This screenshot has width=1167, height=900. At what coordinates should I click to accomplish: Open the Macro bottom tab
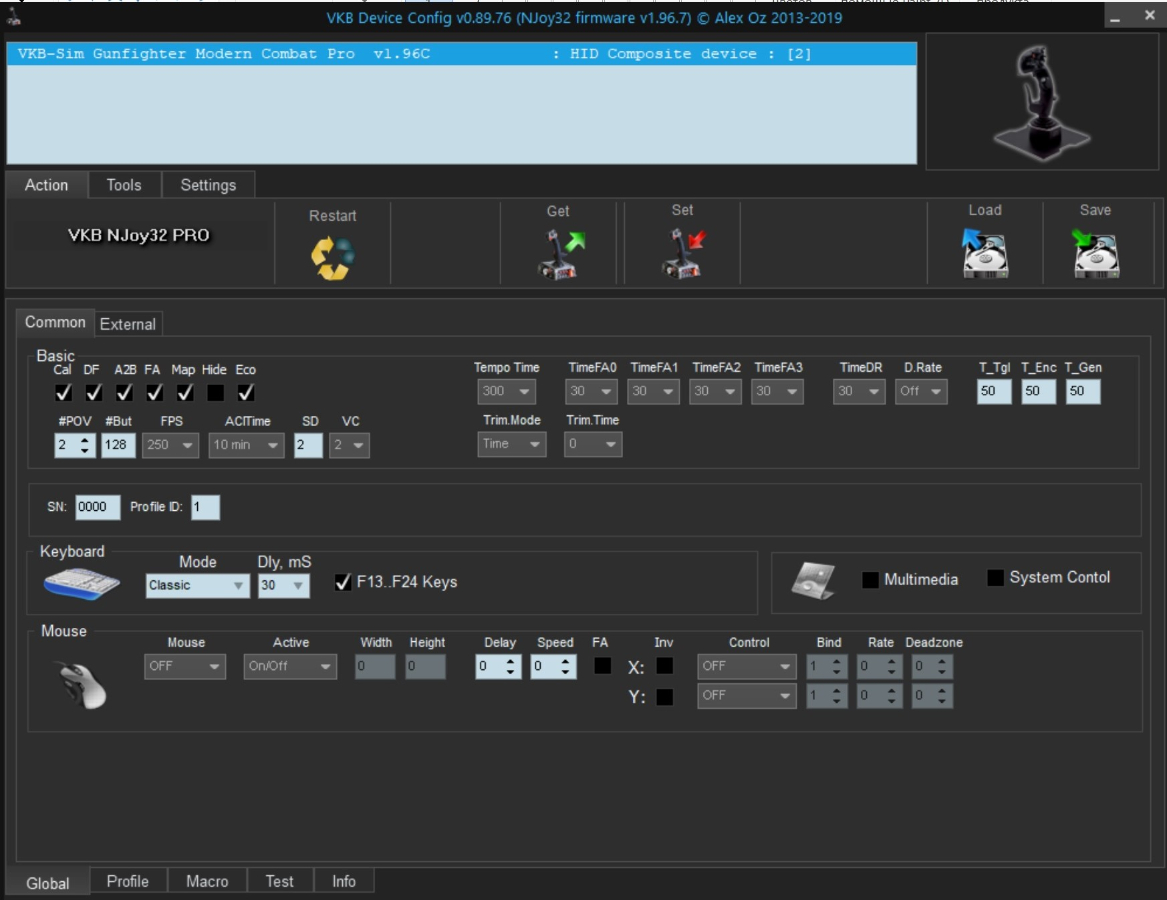tap(208, 881)
